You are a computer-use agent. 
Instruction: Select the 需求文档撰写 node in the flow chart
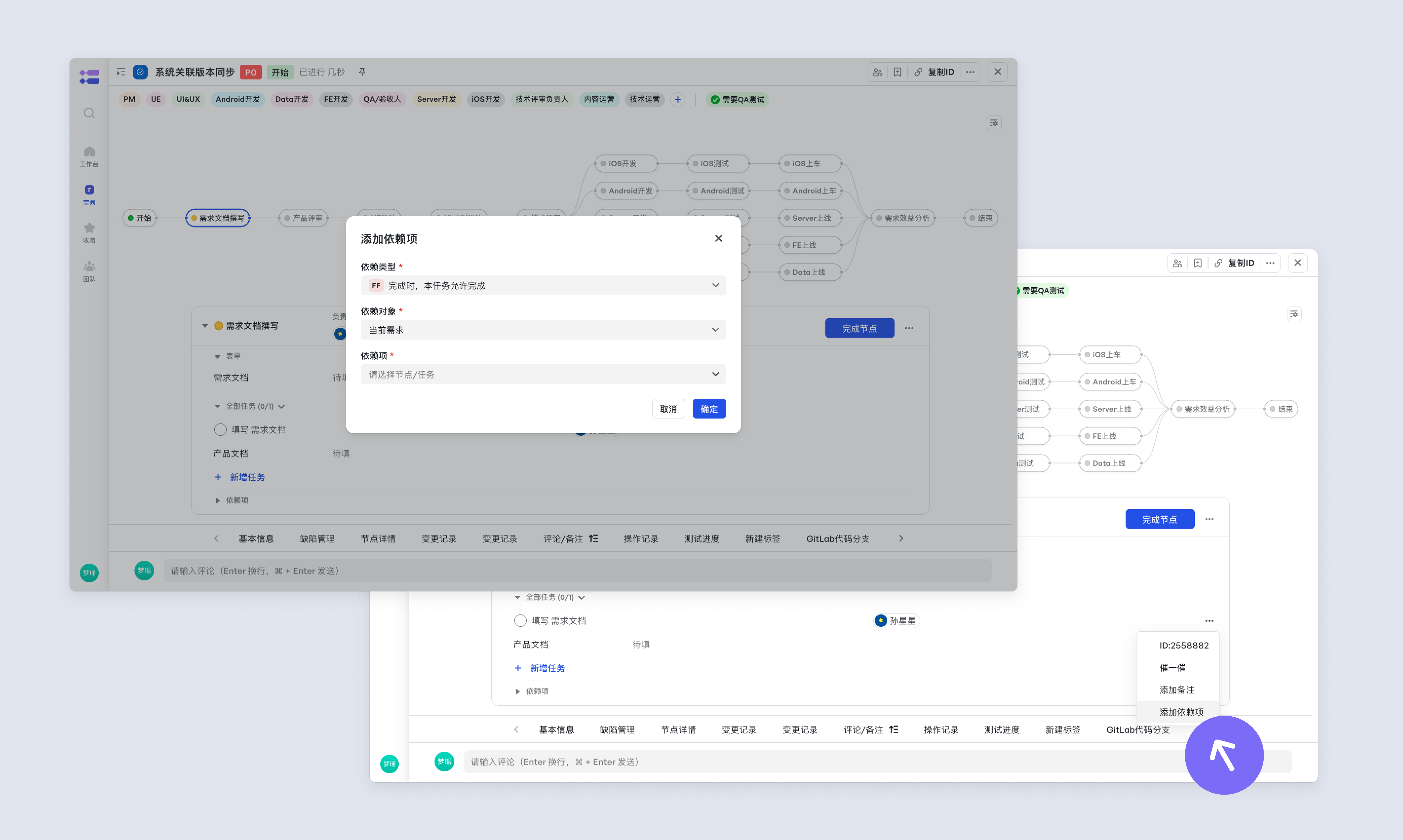pyautogui.click(x=218, y=218)
